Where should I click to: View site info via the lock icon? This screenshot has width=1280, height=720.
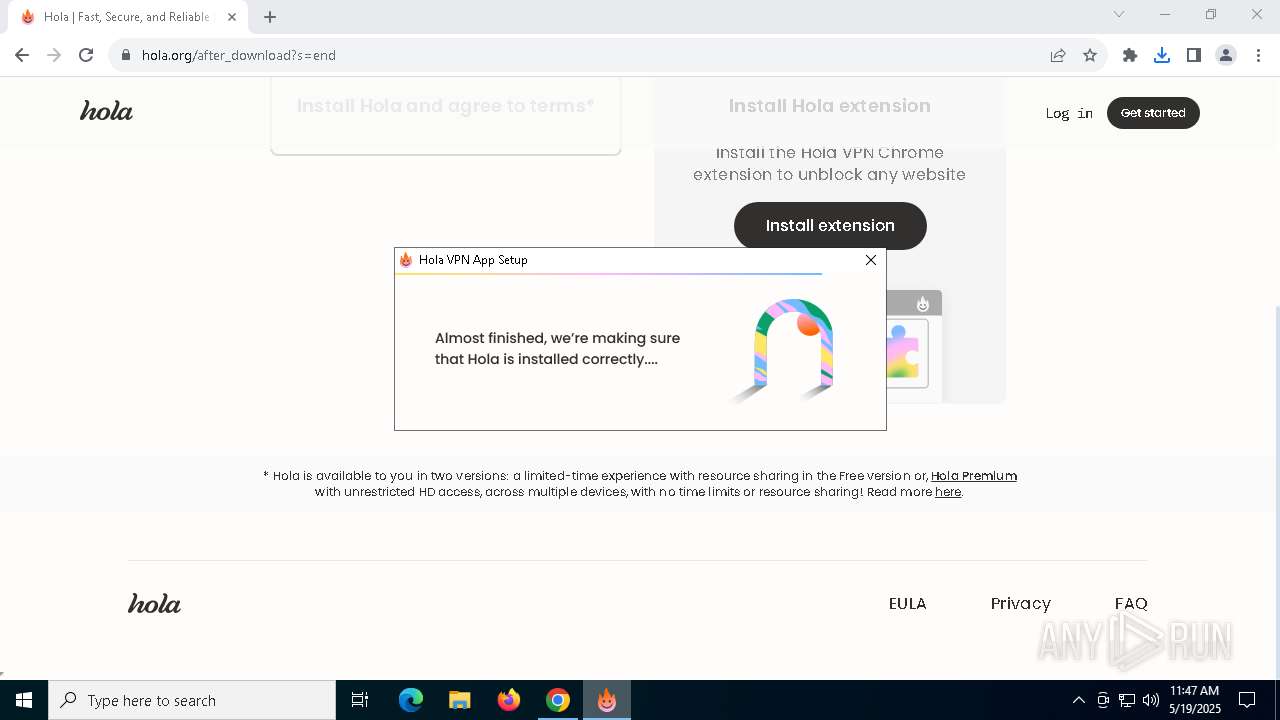[126, 55]
